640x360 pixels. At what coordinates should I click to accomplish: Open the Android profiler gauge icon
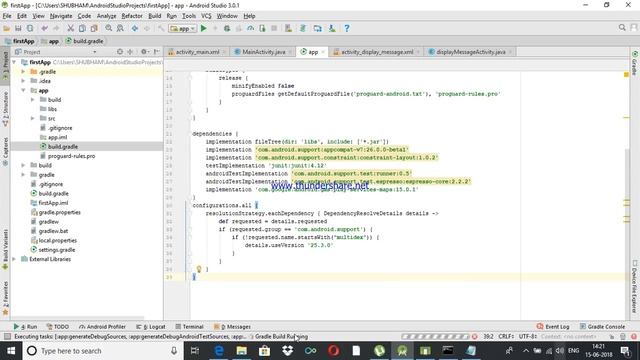[250, 28]
